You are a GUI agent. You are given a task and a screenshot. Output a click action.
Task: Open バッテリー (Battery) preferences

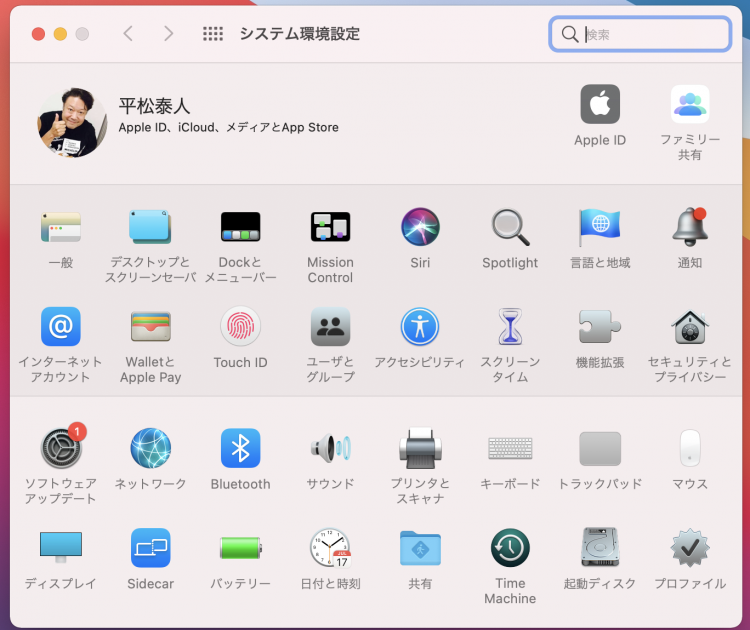click(x=241, y=548)
